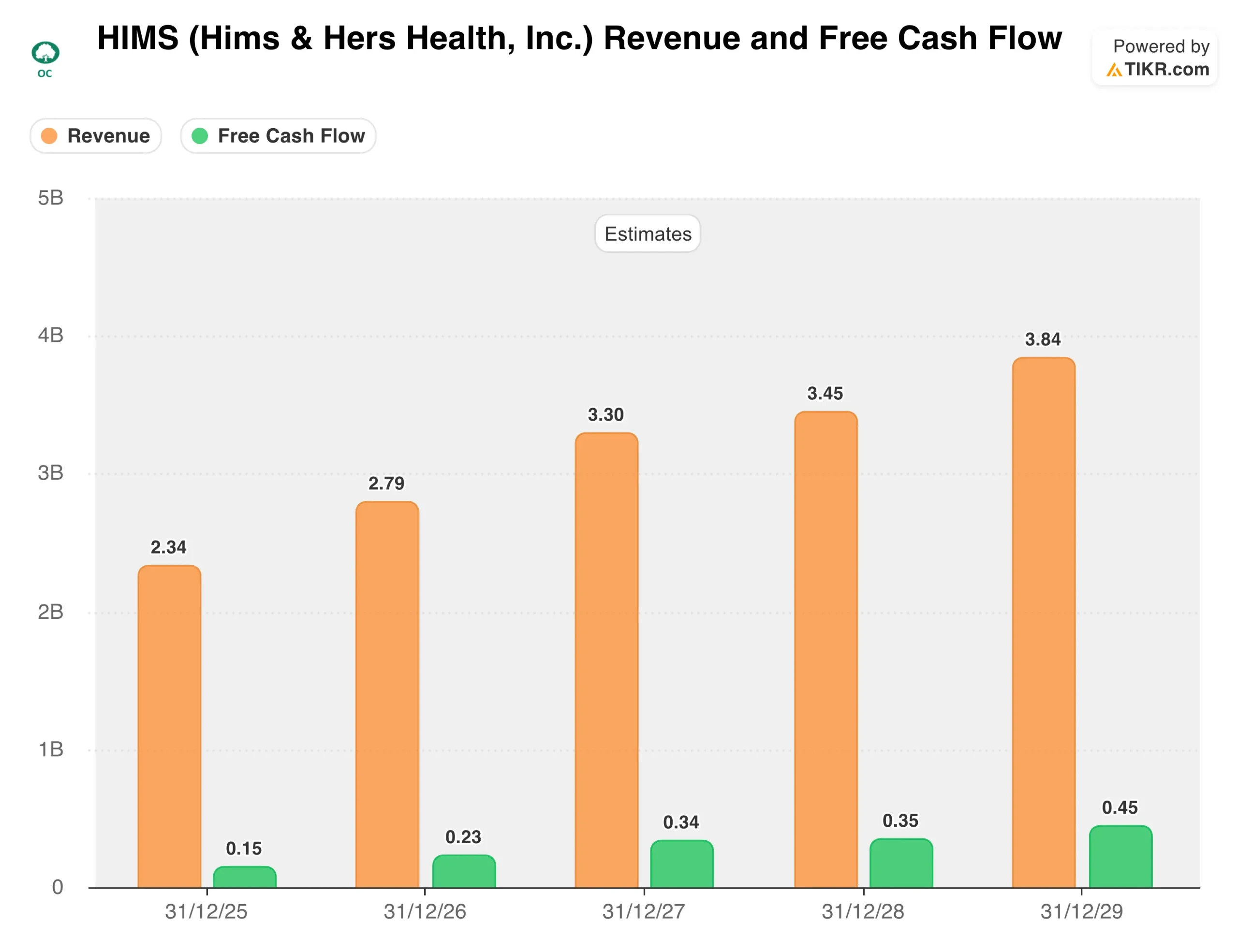Select the 3.84 revenue bar for 31/12/29
The height and width of the screenshot is (952, 1238).
click(x=1044, y=623)
